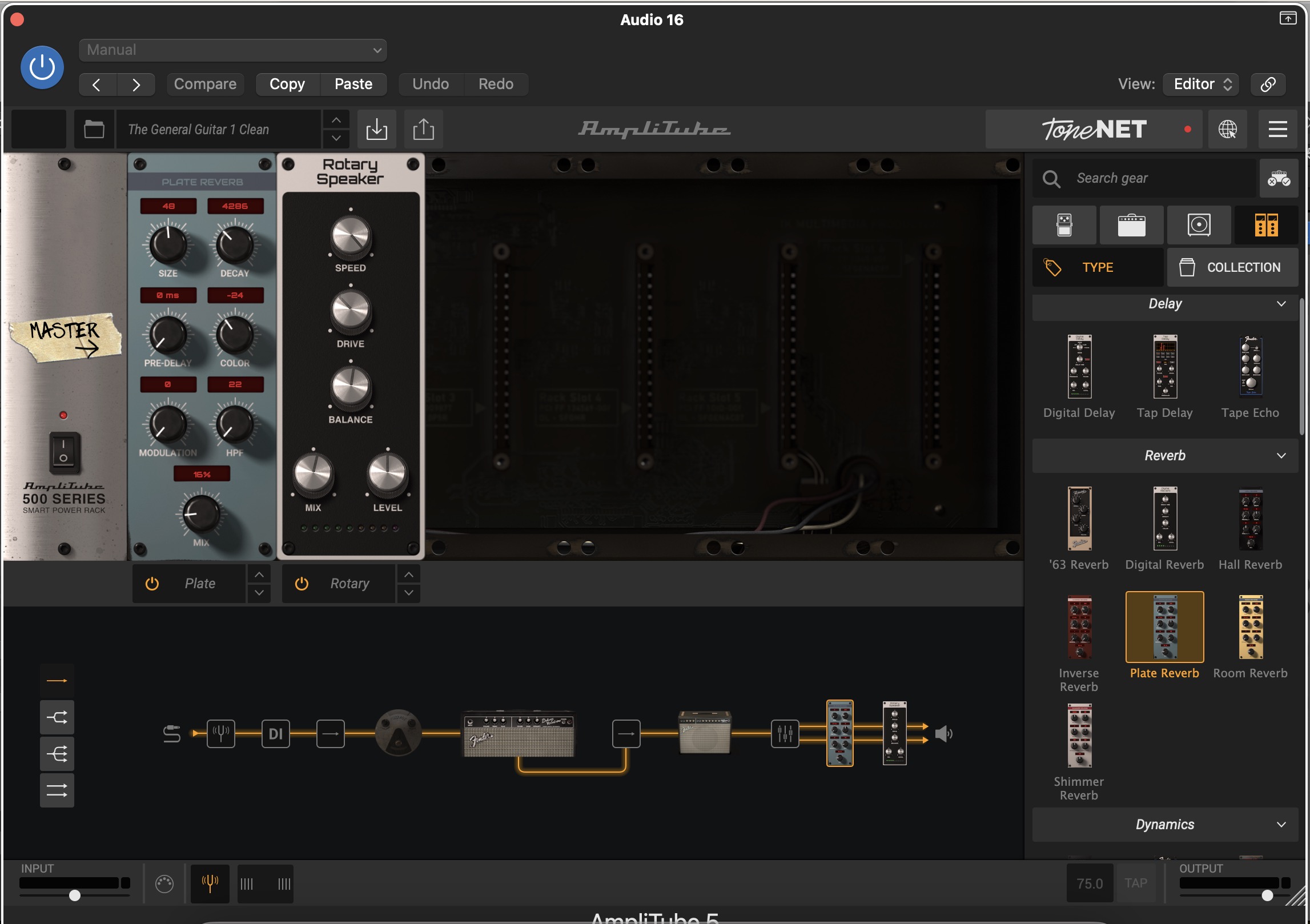Open the Manual preset dropdown
The height and width of the screenshot is (924, 1310).
click(233, 50)
